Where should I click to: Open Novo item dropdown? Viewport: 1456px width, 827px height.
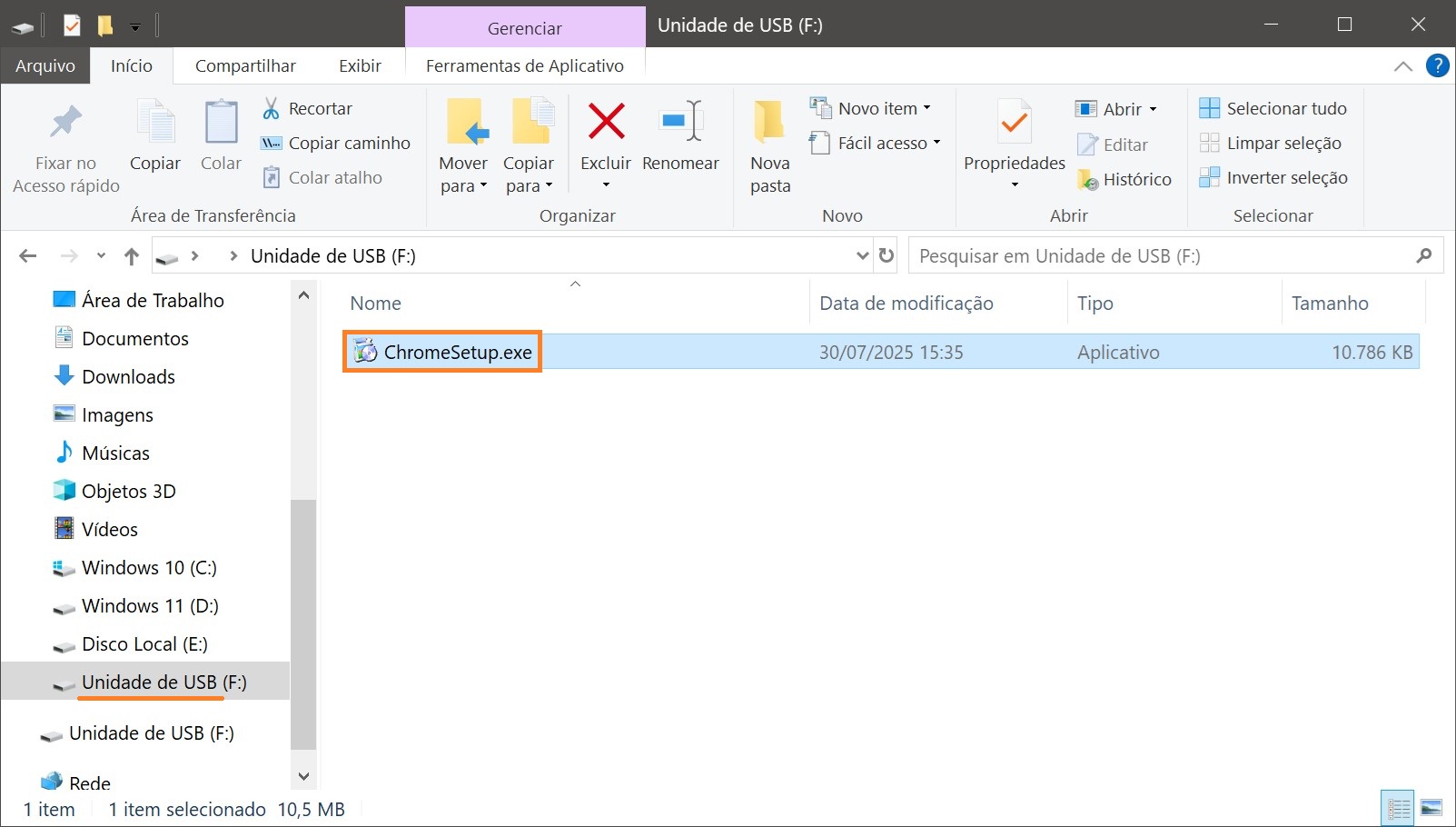coord(870,108)
